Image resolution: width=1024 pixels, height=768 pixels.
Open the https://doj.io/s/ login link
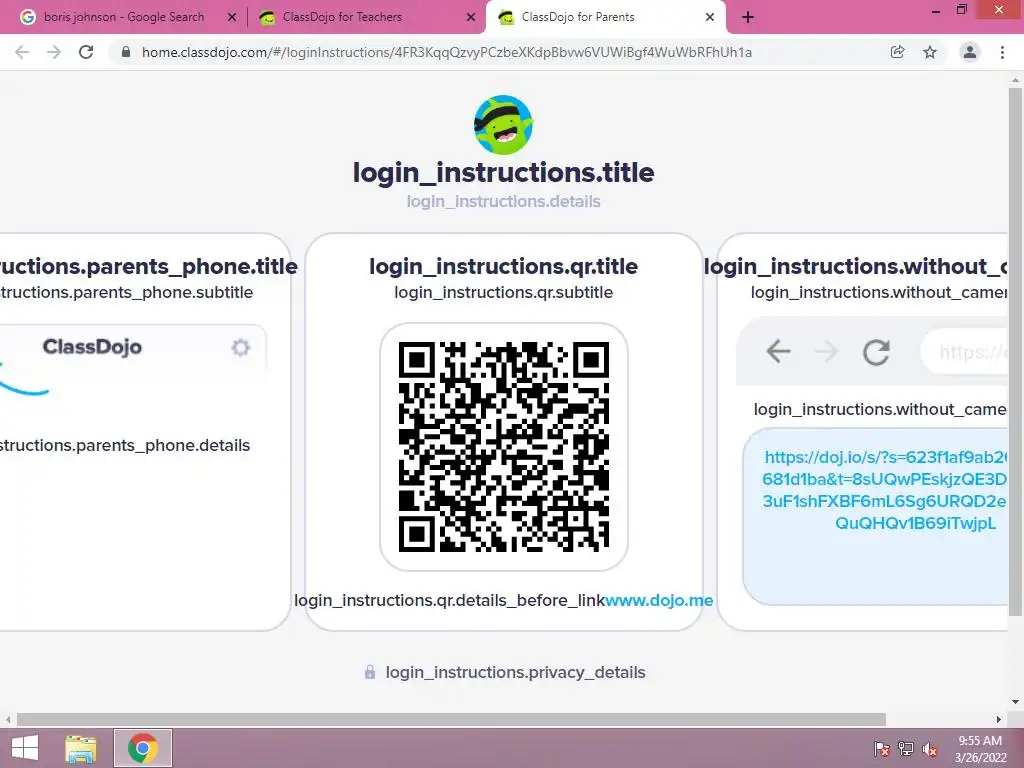pyautogui.click(x=885, y=490)
